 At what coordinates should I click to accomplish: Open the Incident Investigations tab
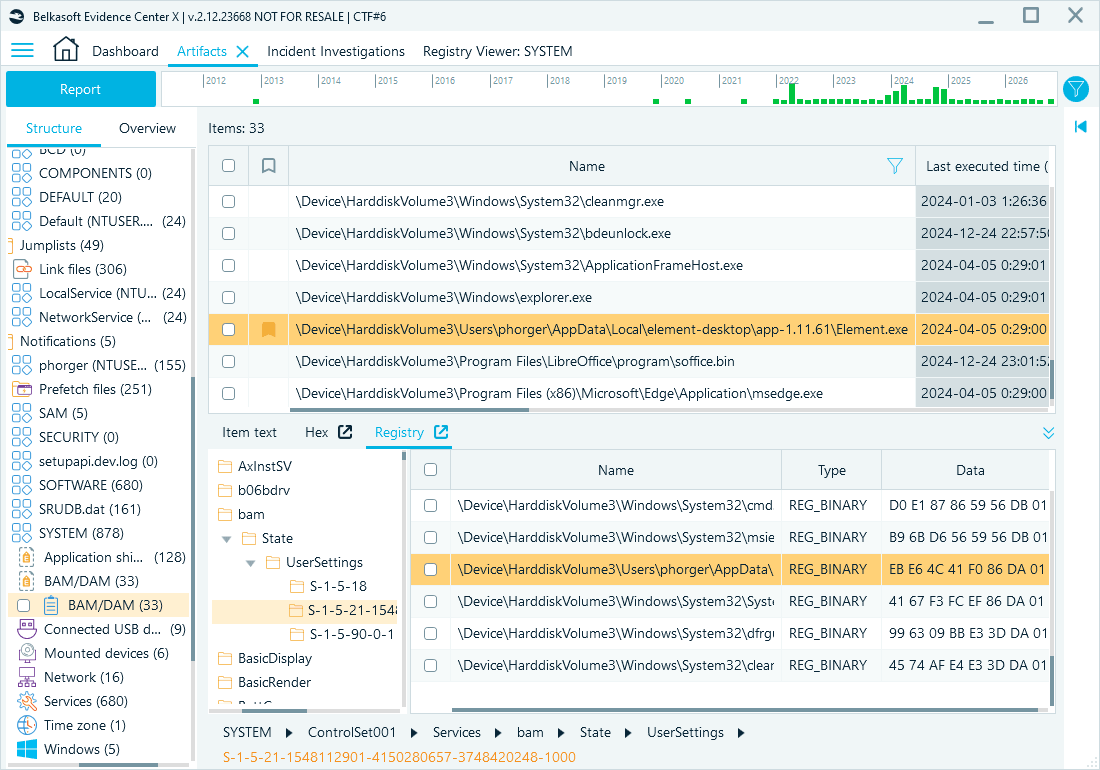pyautogui.click(x=336, y=51)
